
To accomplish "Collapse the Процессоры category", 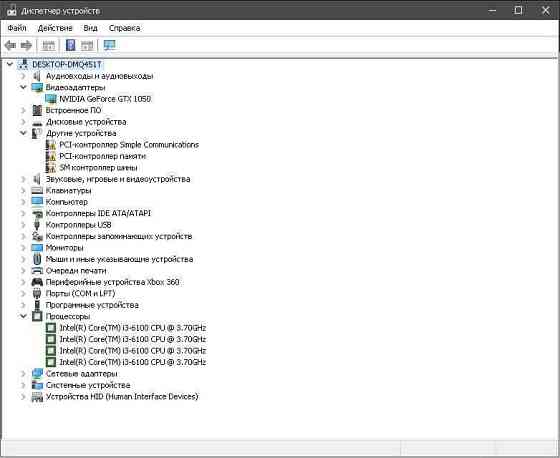I will tap(23, 316).
